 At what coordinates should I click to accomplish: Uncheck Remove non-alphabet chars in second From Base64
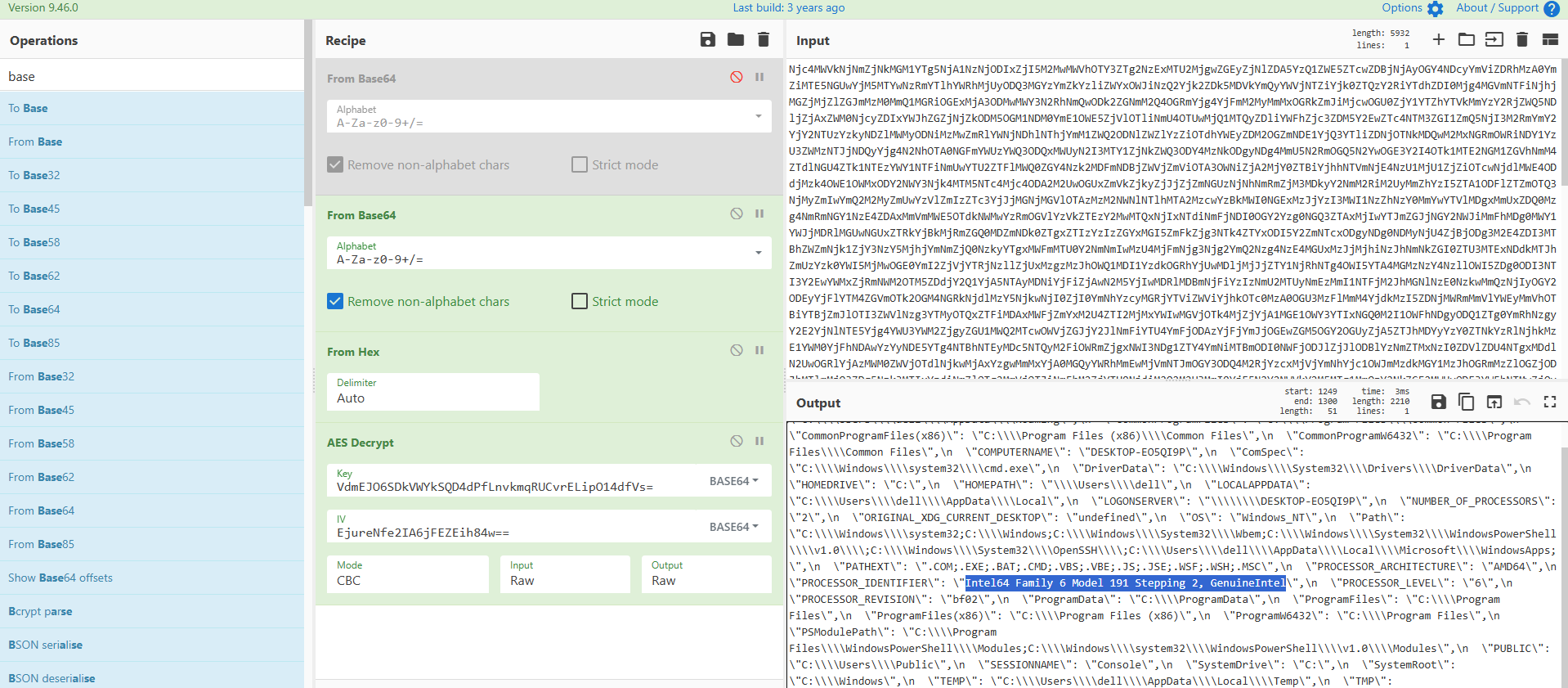point(335,301)
